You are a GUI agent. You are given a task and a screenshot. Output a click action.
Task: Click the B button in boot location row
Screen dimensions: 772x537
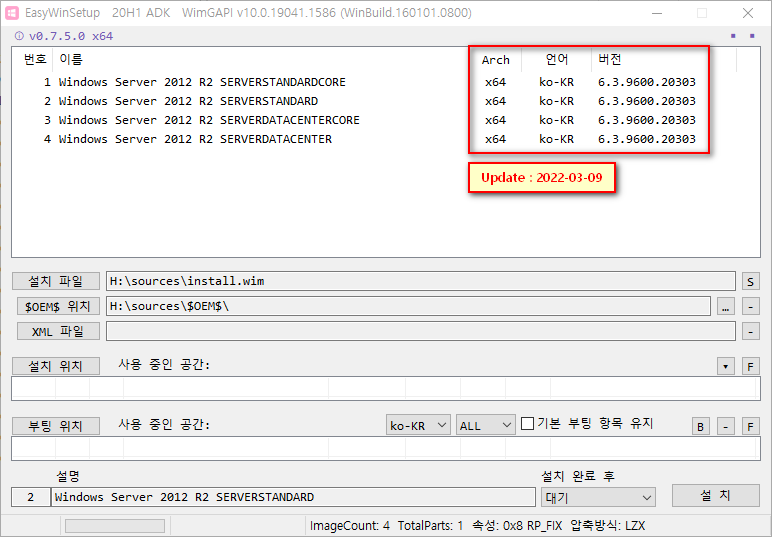[x=701, y=426]
